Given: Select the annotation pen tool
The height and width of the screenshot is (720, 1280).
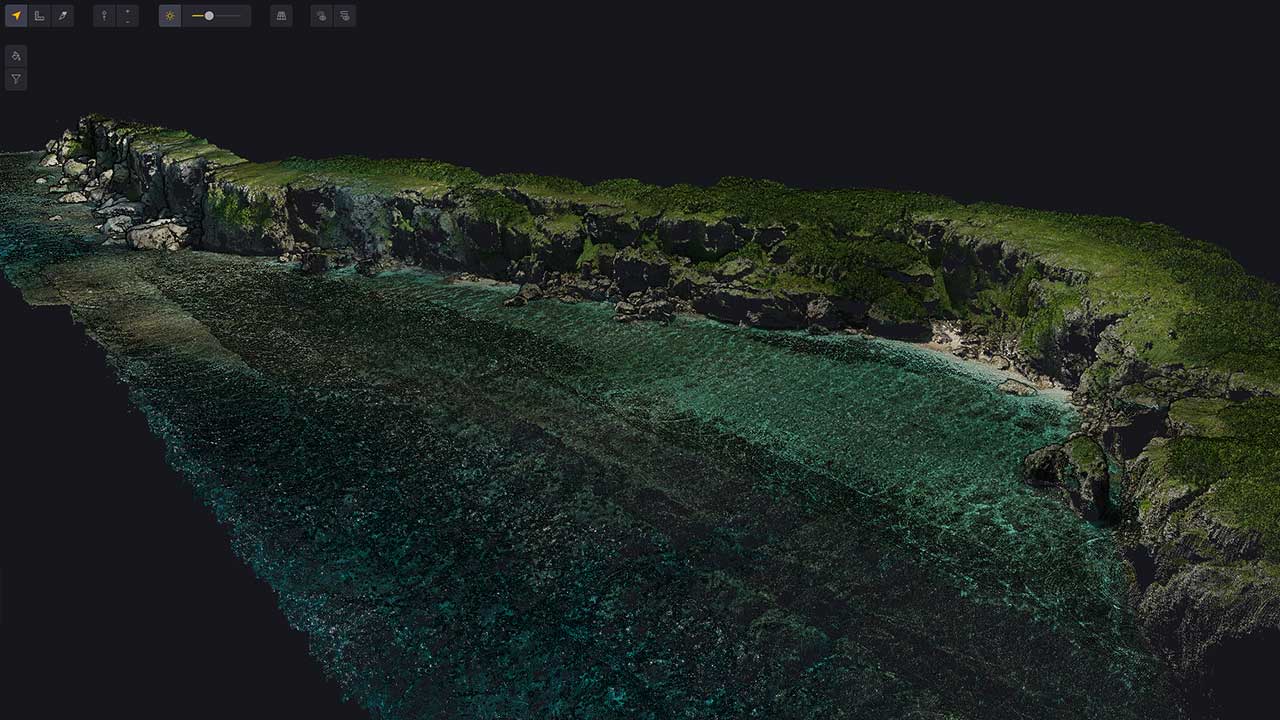Looking at the screenshot, I should pyautogui.click(x=62, y=15).
